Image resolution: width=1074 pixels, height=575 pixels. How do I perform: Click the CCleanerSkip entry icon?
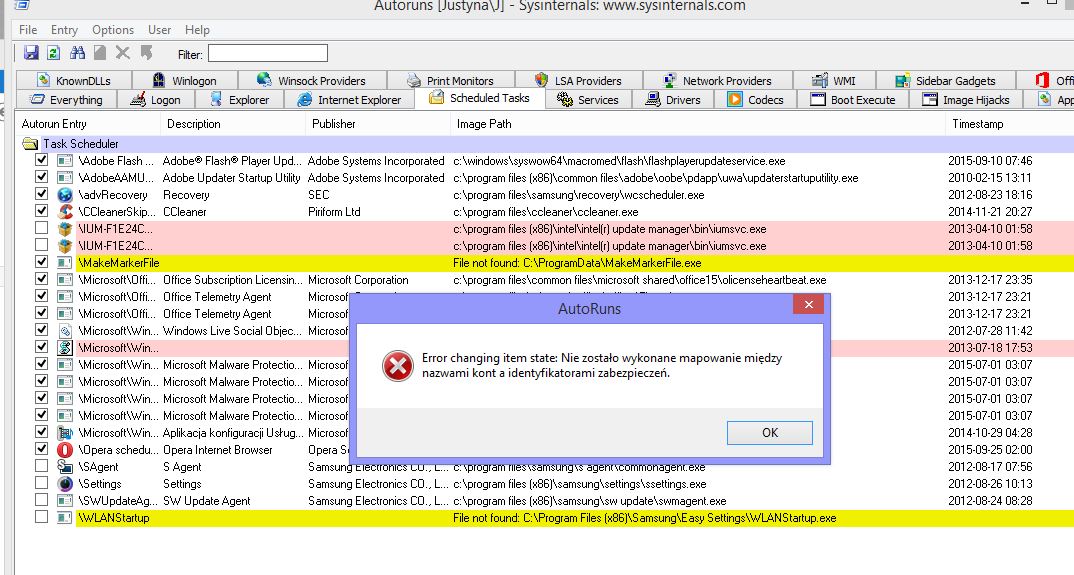coord(65,212)
